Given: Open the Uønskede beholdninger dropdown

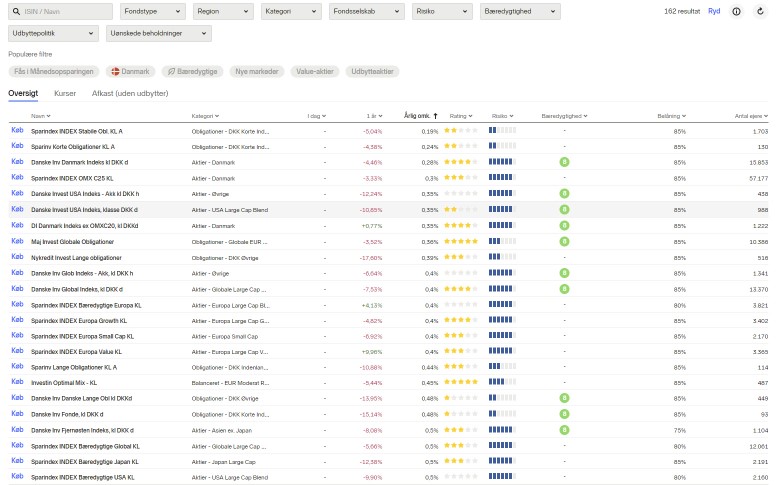Looking at the screenshot, I should 158,33.
